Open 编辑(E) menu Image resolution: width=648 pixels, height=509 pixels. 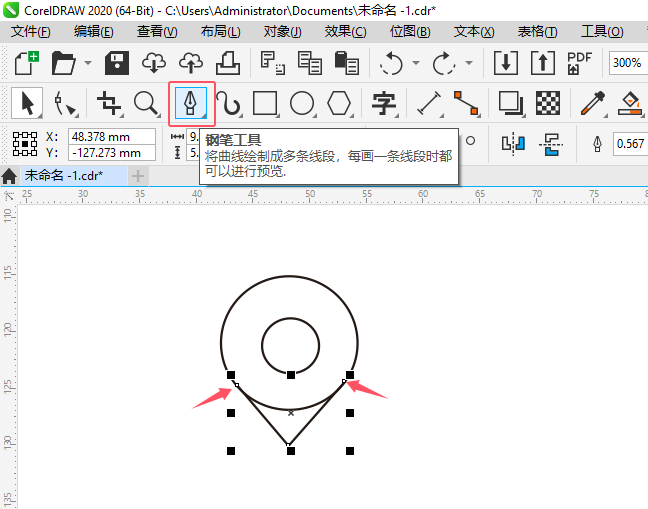[x=94, y=31]
